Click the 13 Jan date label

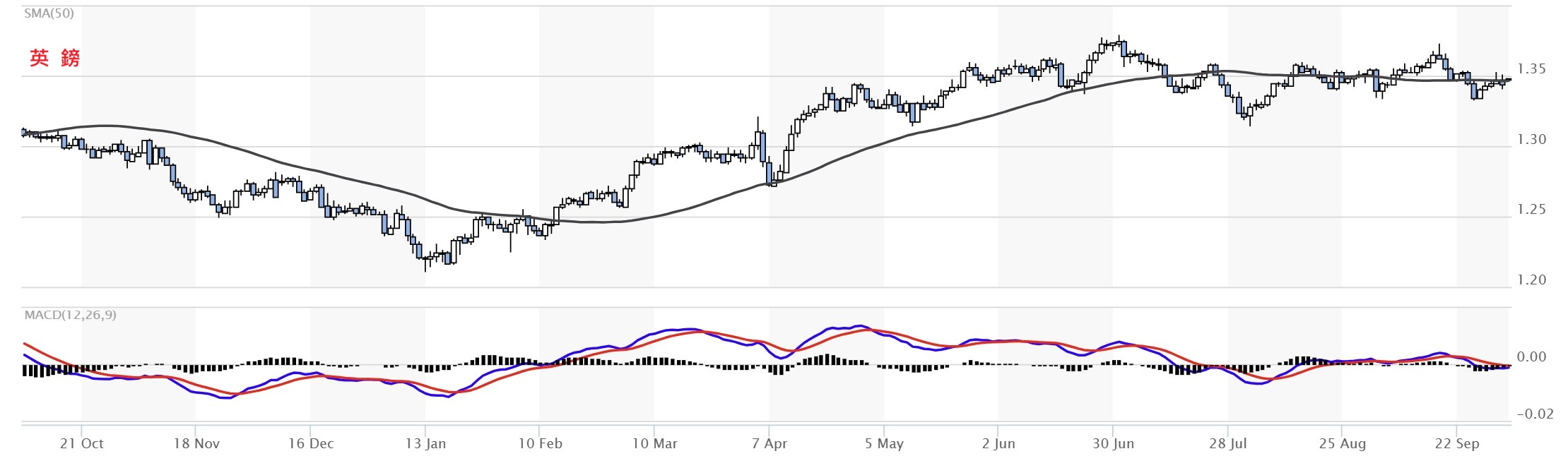[x=425, y=444]
